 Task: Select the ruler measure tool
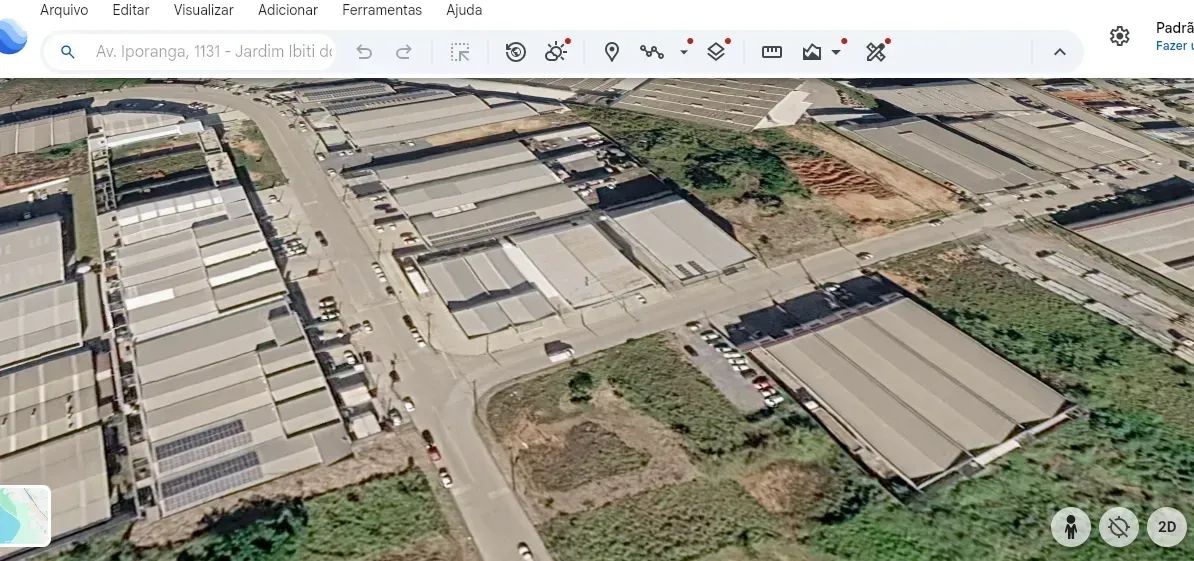click(x=772, y=52)
